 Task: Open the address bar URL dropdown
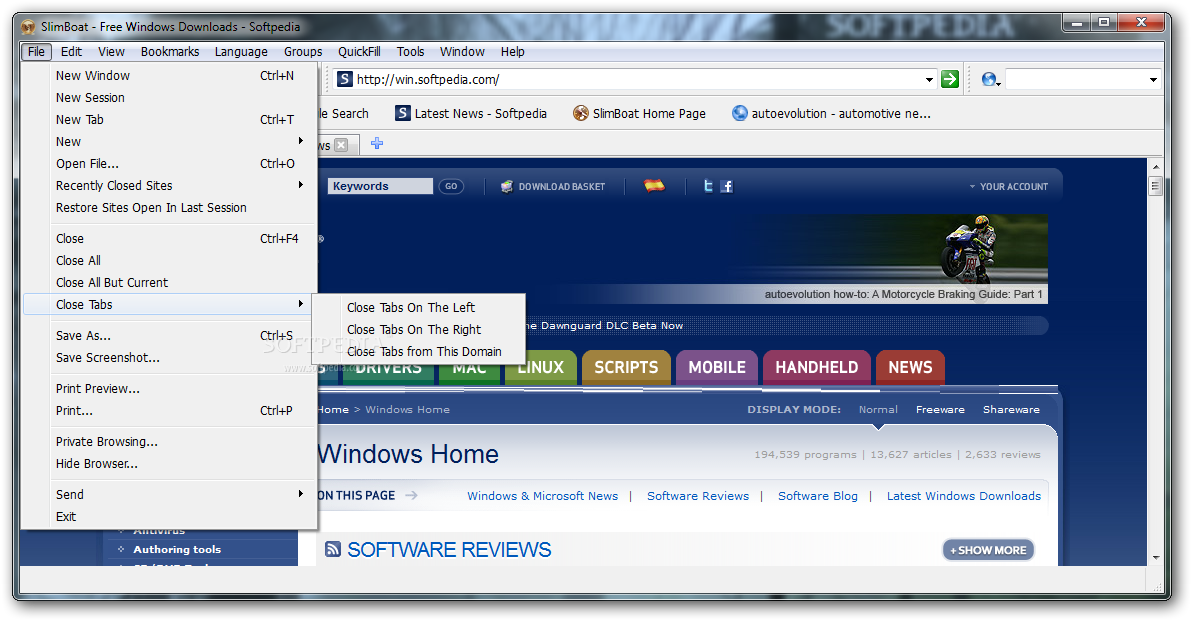[929, 80]
